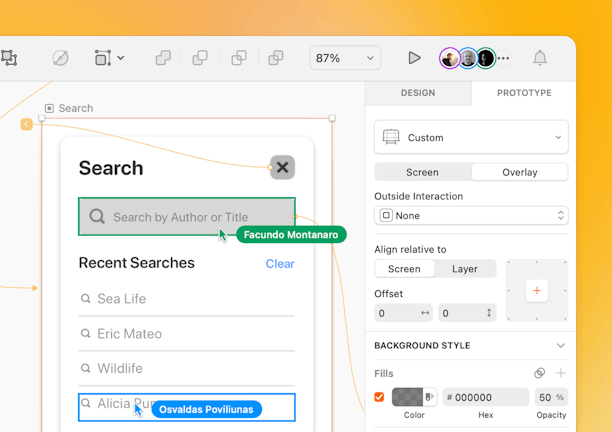Click the add fill plus icon
The image size is (612, 432).
[x=561, y=373]
